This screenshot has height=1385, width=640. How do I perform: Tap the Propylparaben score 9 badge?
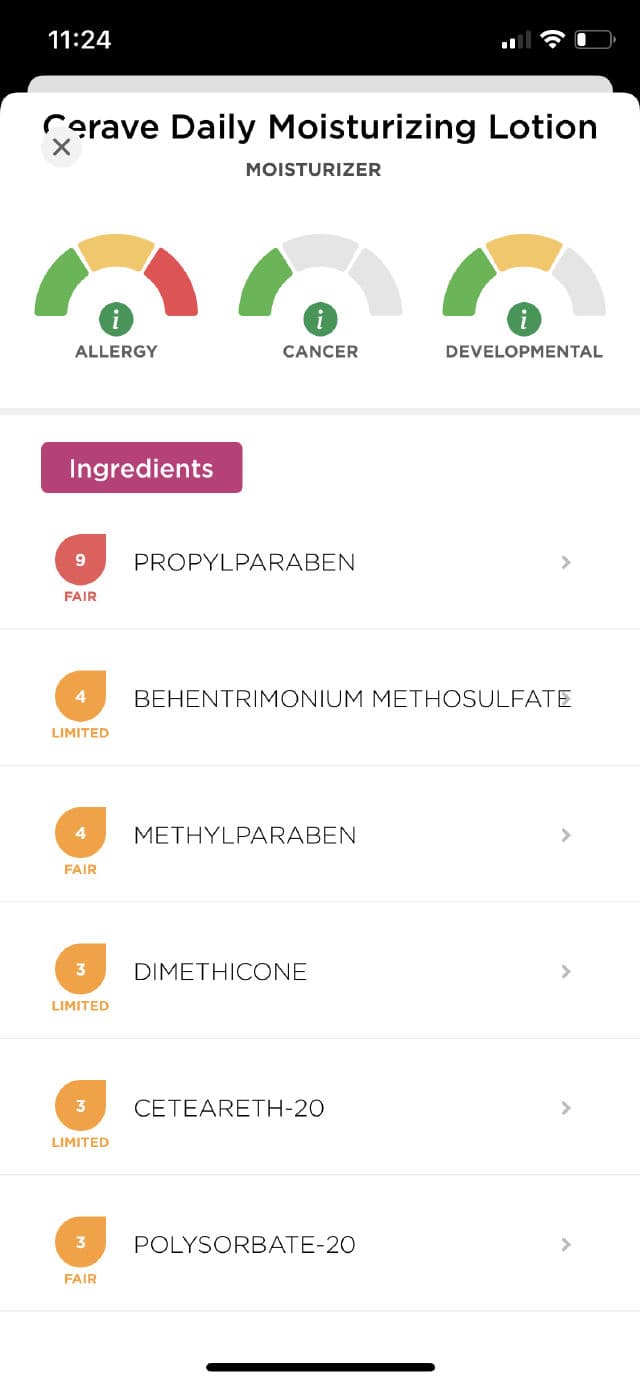click(80, 561)
